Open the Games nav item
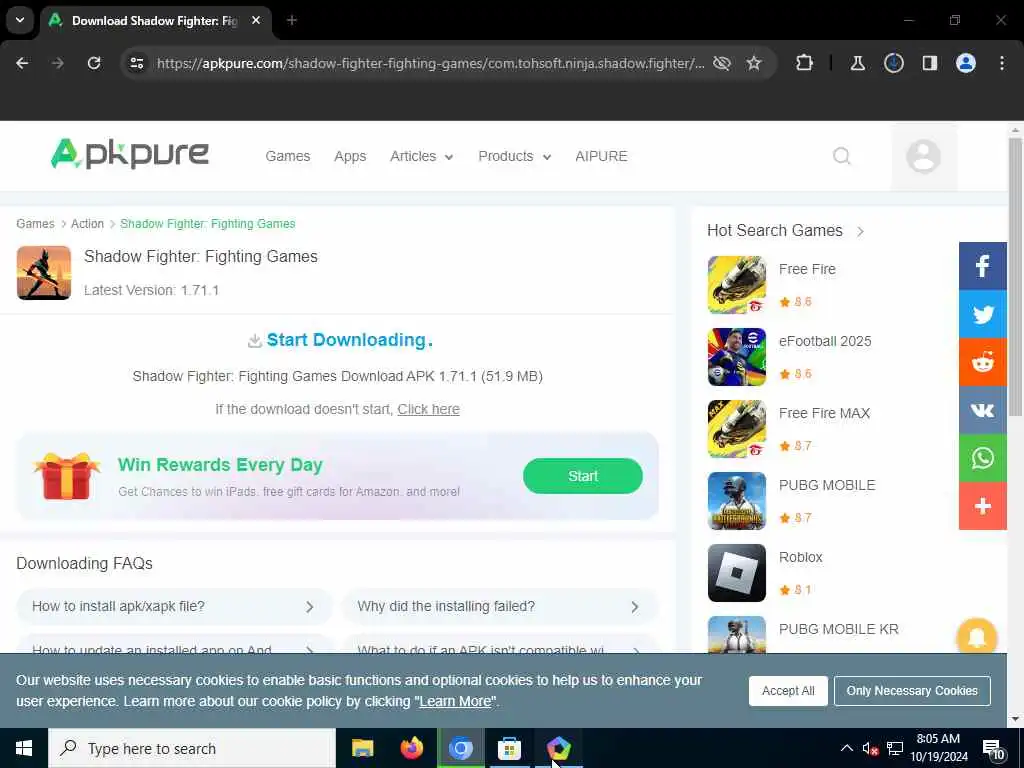Image resolution: width=1024 pixels, height=768 pixels. click(287, 156)
